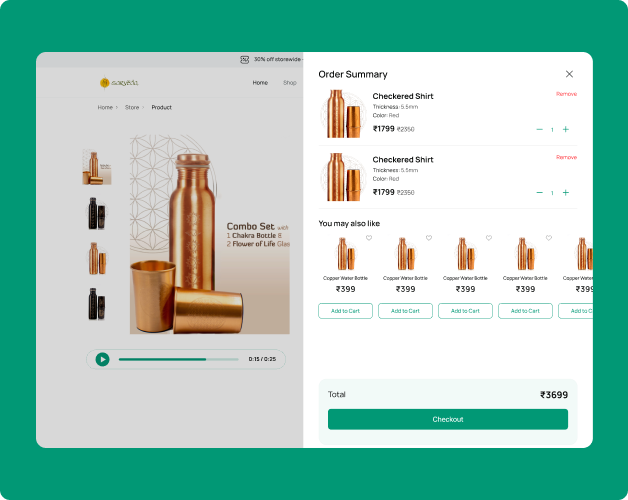Play the product video
This screenshot has width=628, height=500.
click(x=102, y=359)
